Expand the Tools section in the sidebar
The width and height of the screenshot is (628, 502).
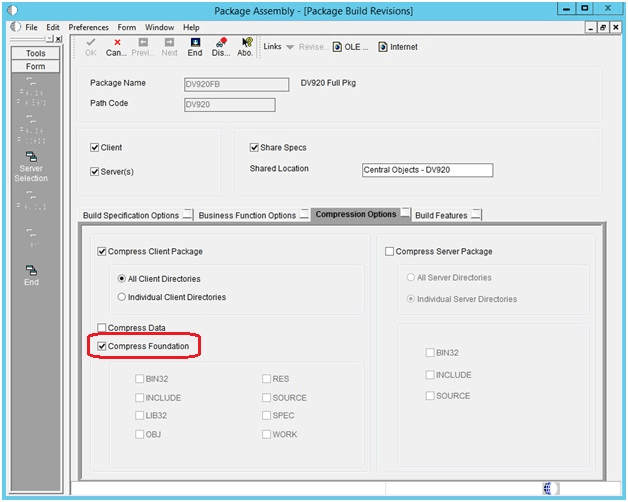click(36, 53)
